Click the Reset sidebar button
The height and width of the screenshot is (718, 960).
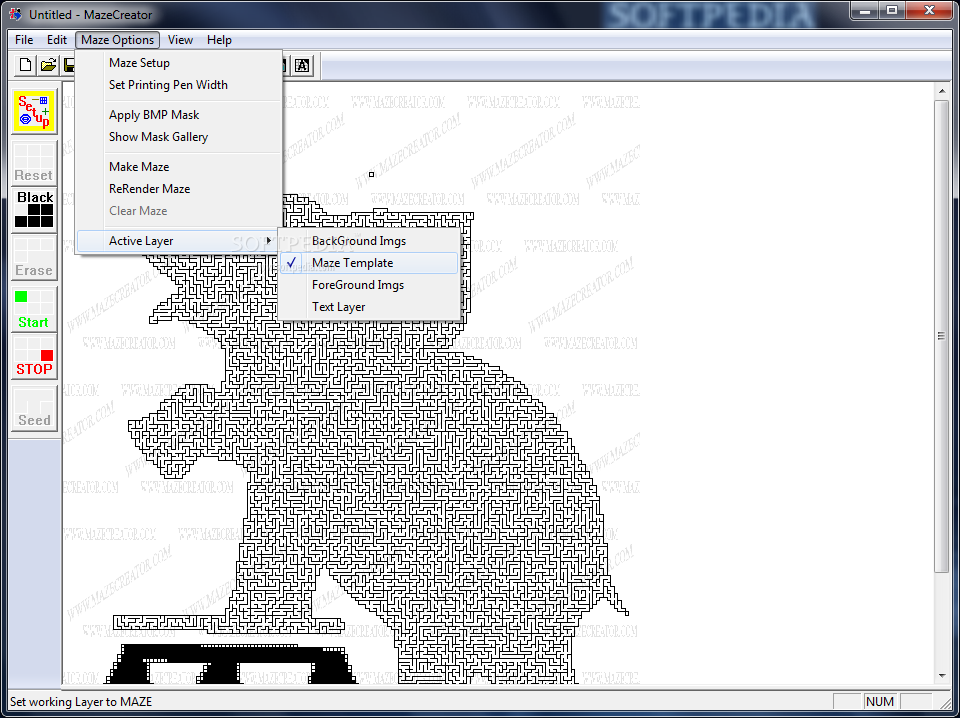pyautogui.click(x=34, y=163)
